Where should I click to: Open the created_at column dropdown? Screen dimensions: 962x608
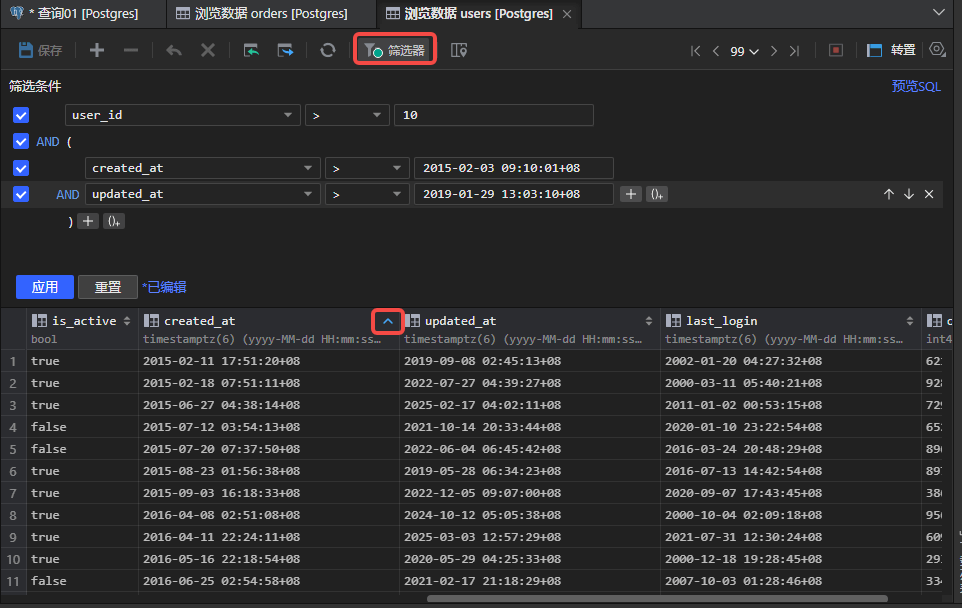pyautogui.click(x=202, y=168)
